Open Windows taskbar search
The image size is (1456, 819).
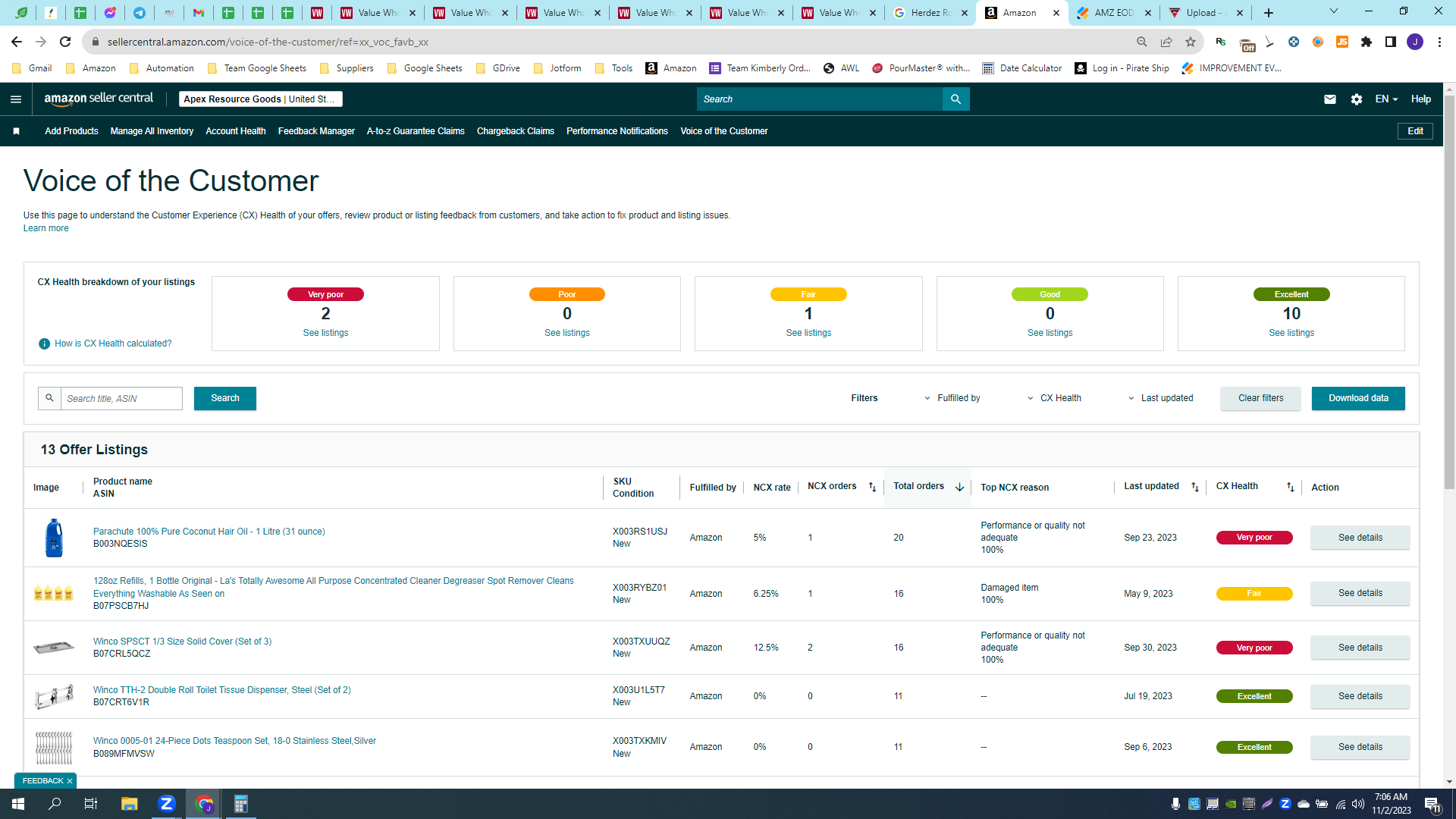55,804
